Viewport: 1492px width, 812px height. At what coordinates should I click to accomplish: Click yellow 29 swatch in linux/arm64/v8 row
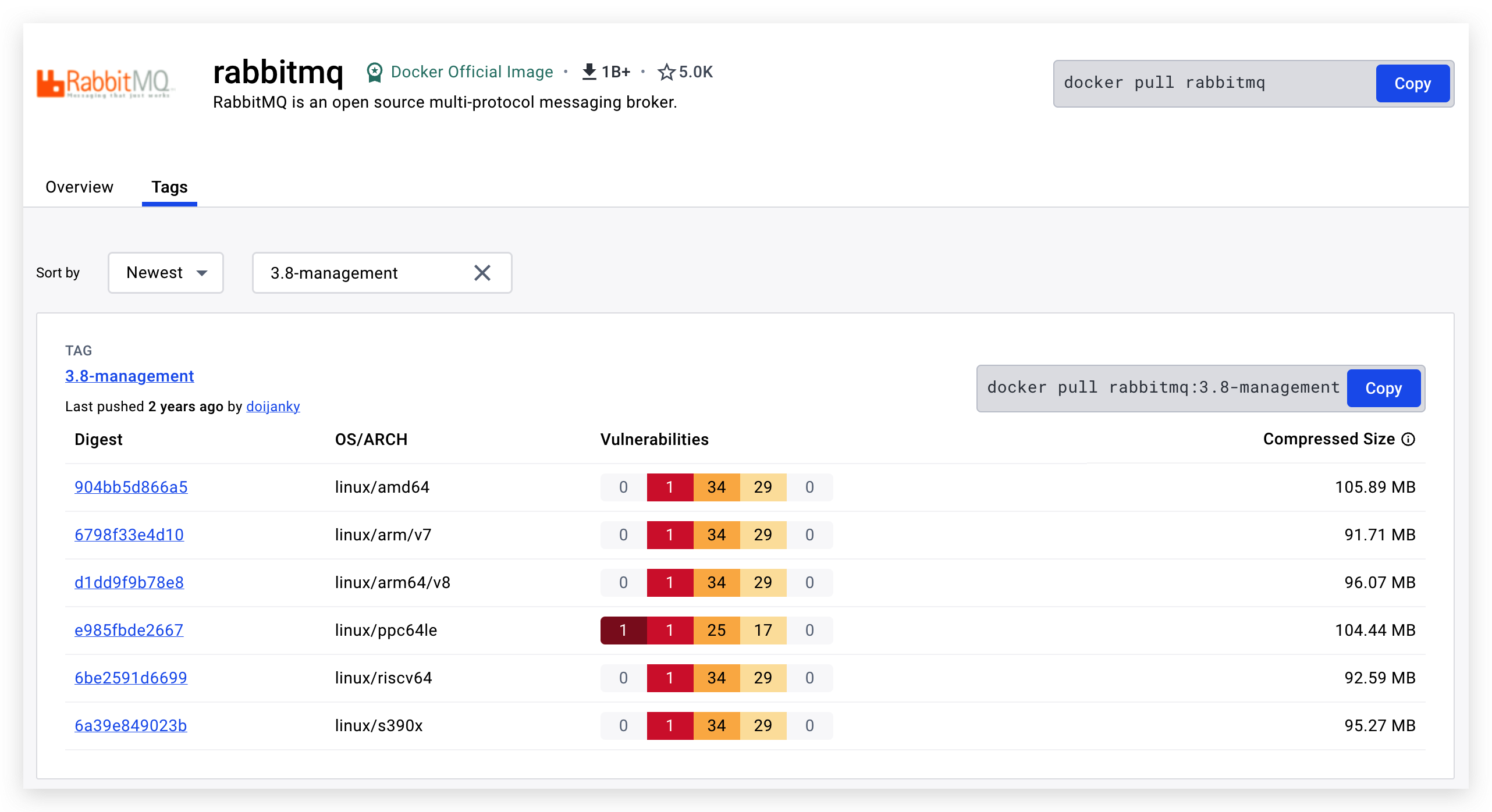(x=763, y=583)
